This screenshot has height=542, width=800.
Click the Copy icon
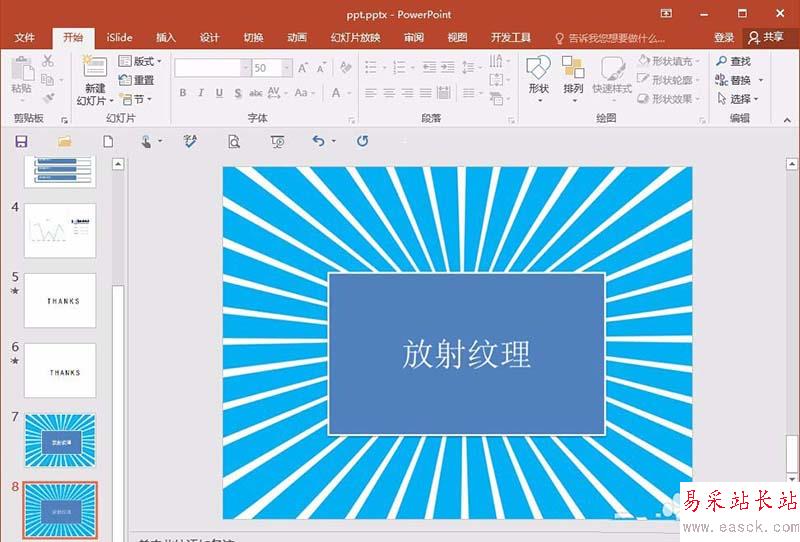click(x=47, y=79)
